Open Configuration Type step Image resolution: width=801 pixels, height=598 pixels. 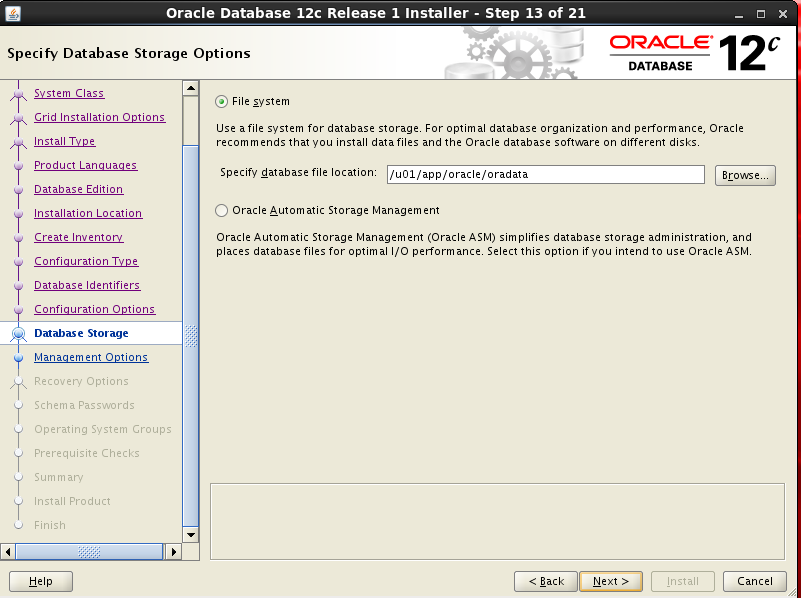click(x=86, y=261)
